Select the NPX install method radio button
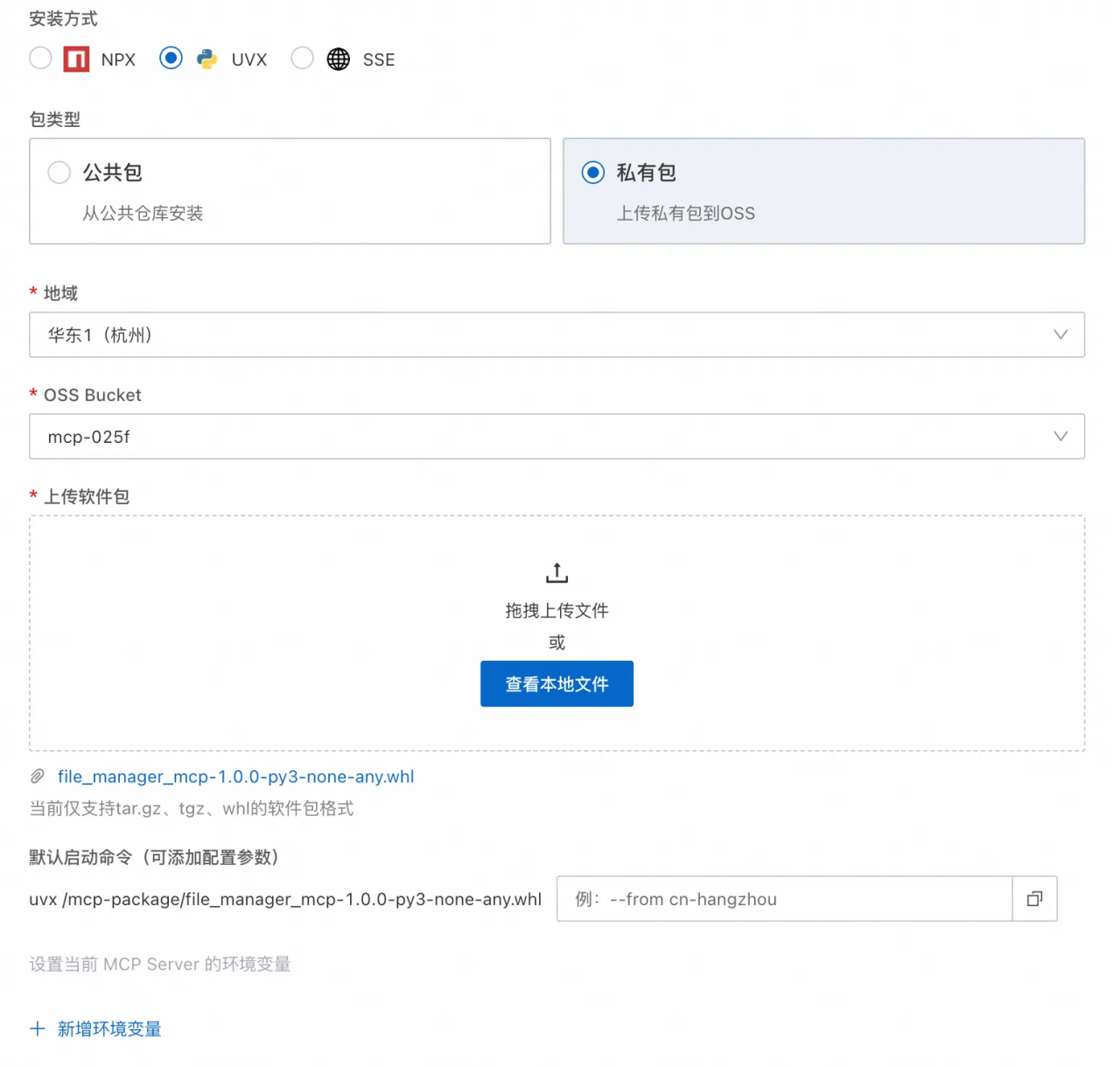Screen dimensions: 1120x1066 click(40, 59)
